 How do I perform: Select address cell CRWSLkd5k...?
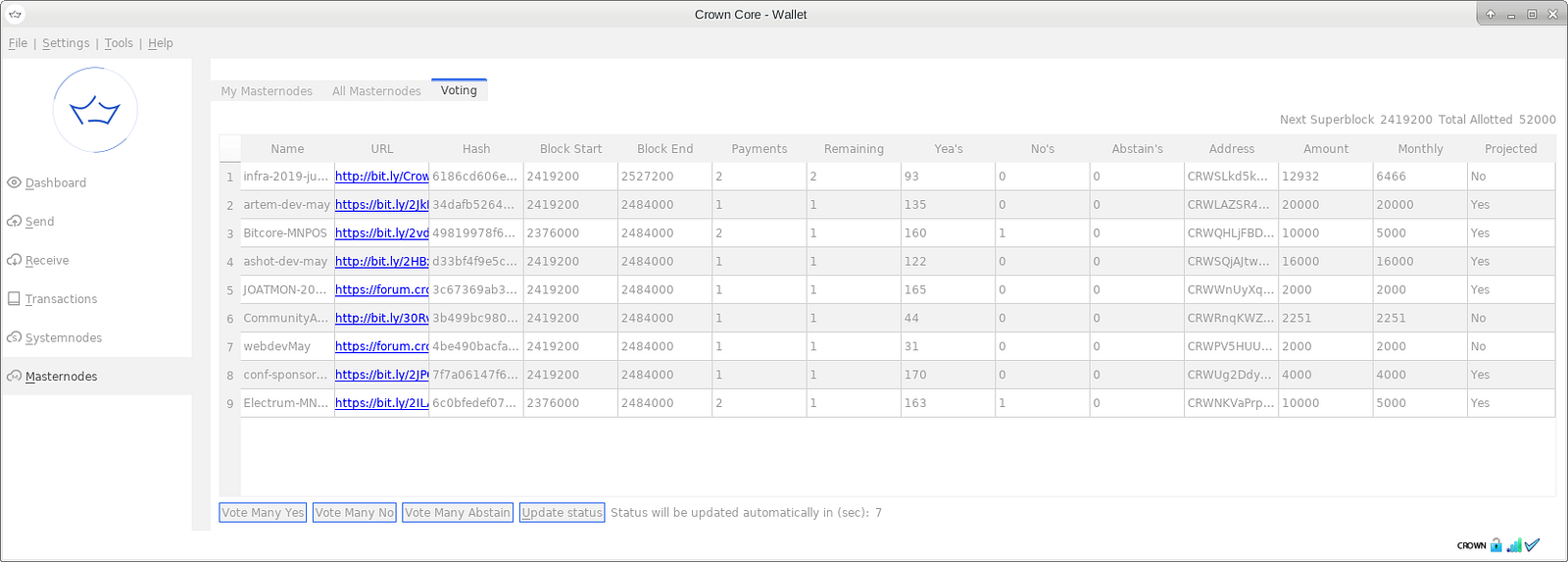click(x=1231, y=177)
